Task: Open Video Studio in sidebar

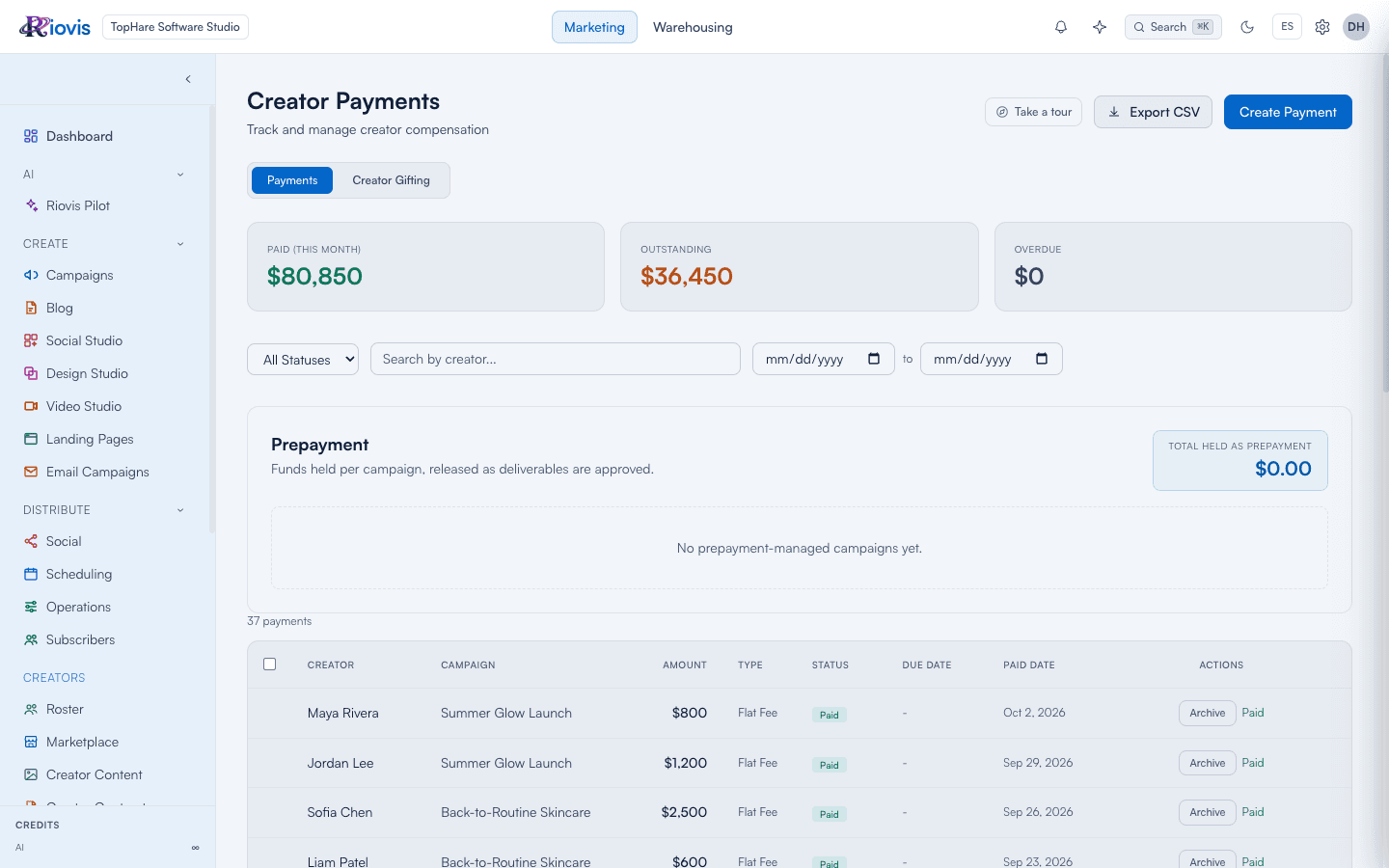Action: (x=104, y=406)
